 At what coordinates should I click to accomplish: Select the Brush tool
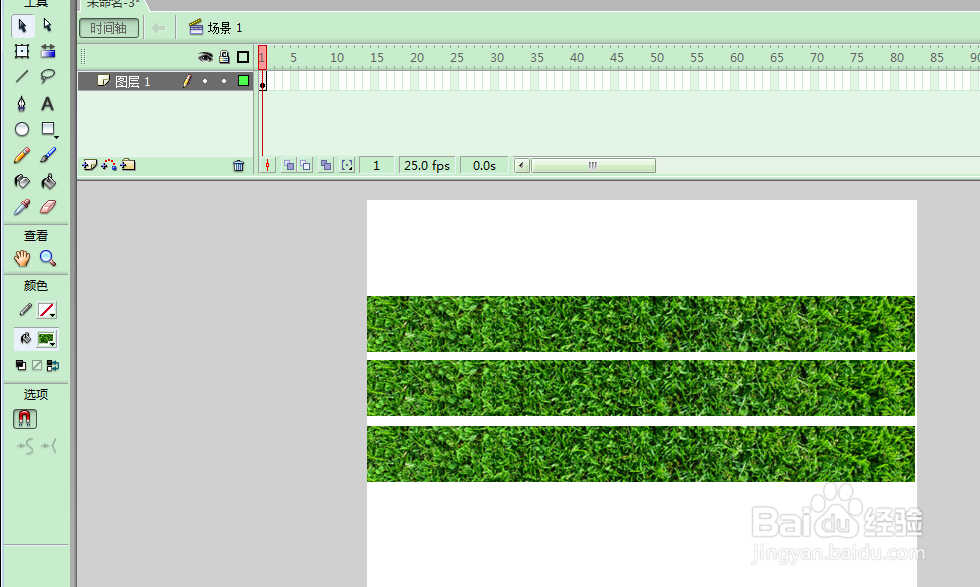coord(48,155)
